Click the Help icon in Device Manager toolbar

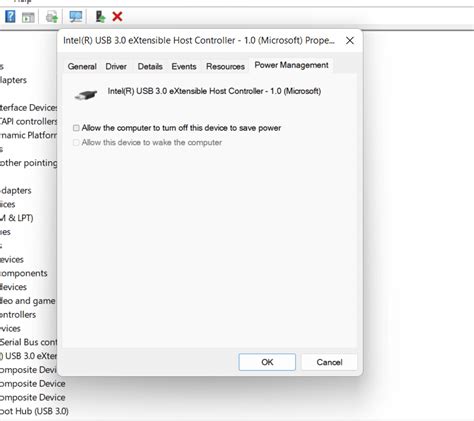click(x=10, y=16)
